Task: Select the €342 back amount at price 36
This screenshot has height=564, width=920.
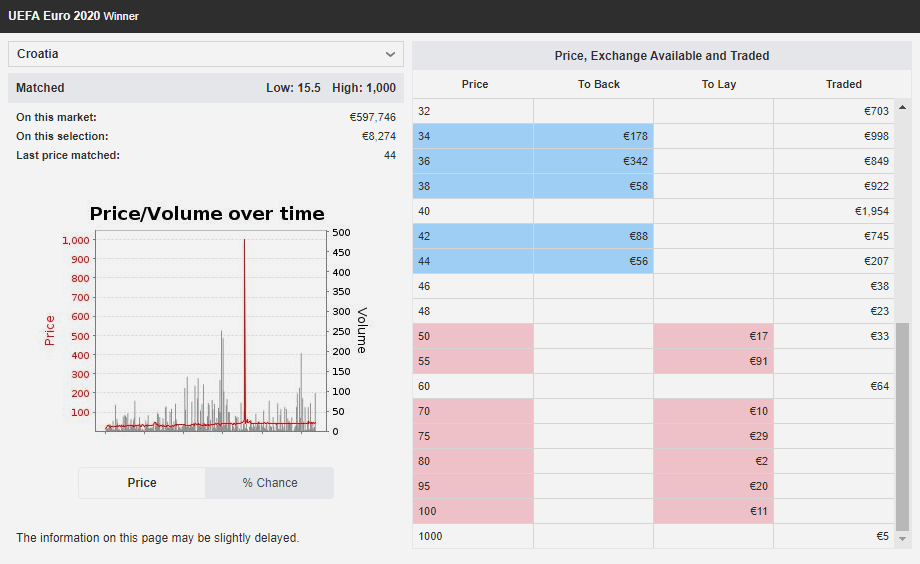Action: [593, 161]
